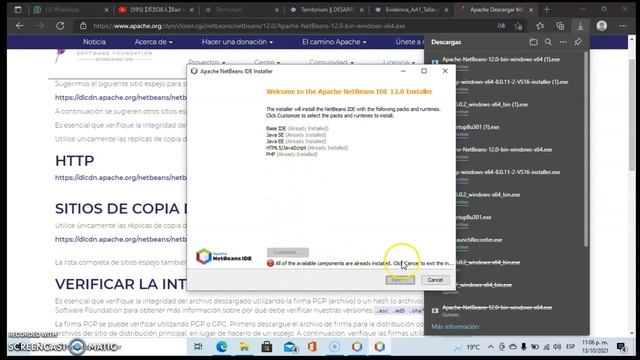Open Office from the taskbar
The height and width of the screenshot is (360, 640).
click(x=312, y=347)
